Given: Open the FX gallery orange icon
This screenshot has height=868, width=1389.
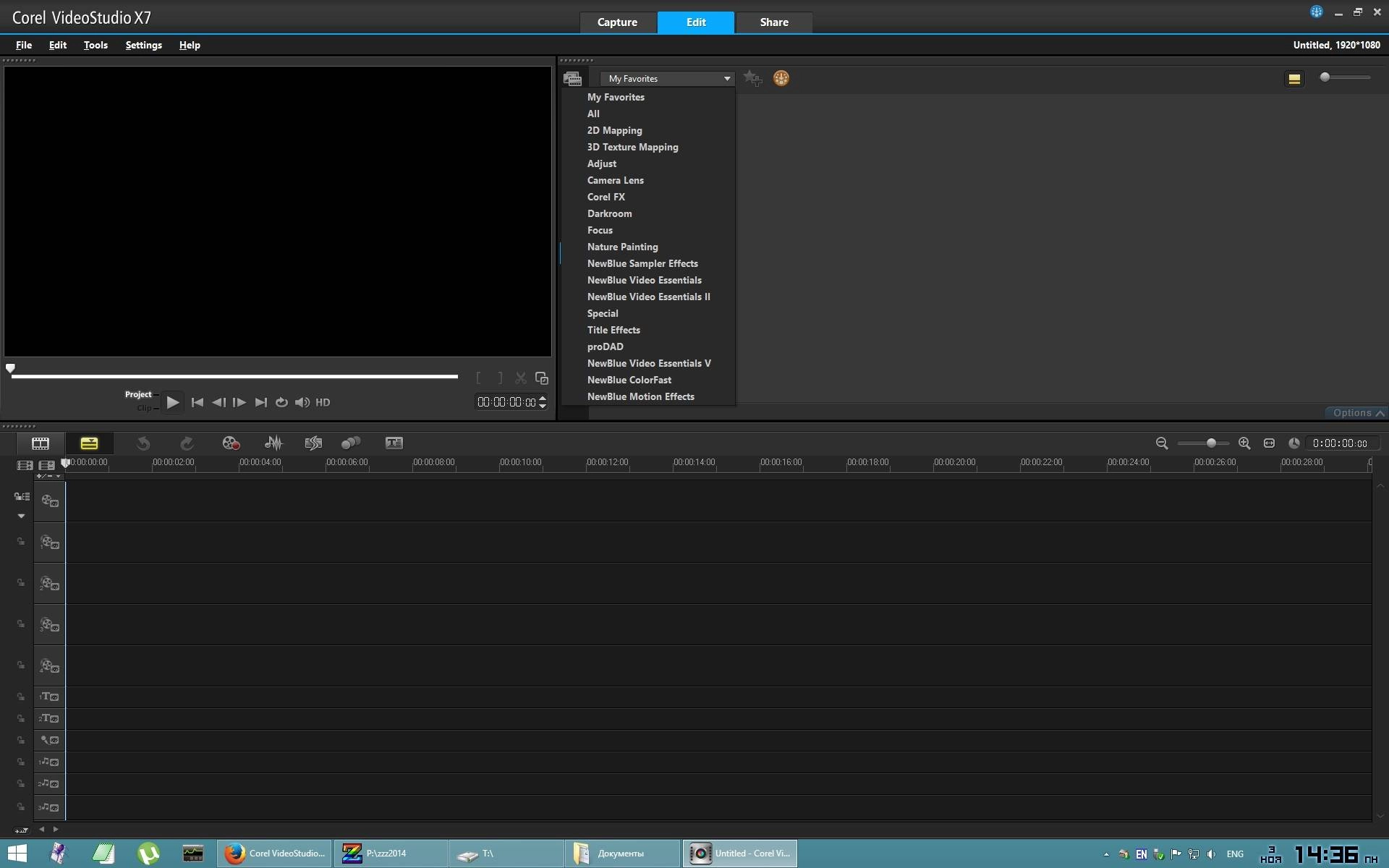Looking at the screenshot, I should pos(781,78).
